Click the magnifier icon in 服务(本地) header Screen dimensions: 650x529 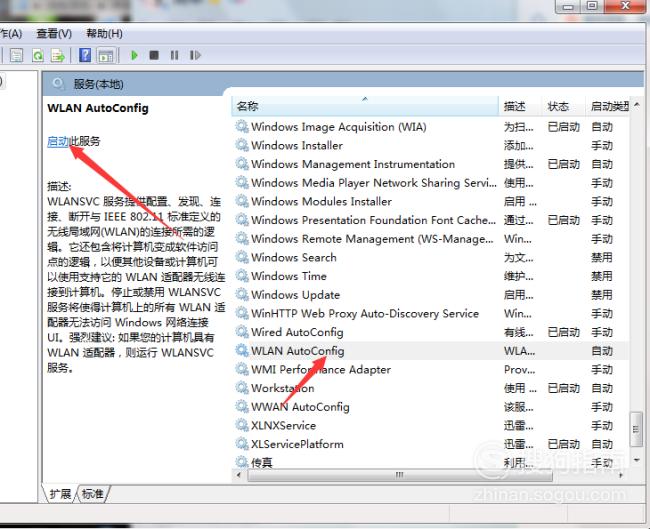pyautogui.click(x=58, y=84)
